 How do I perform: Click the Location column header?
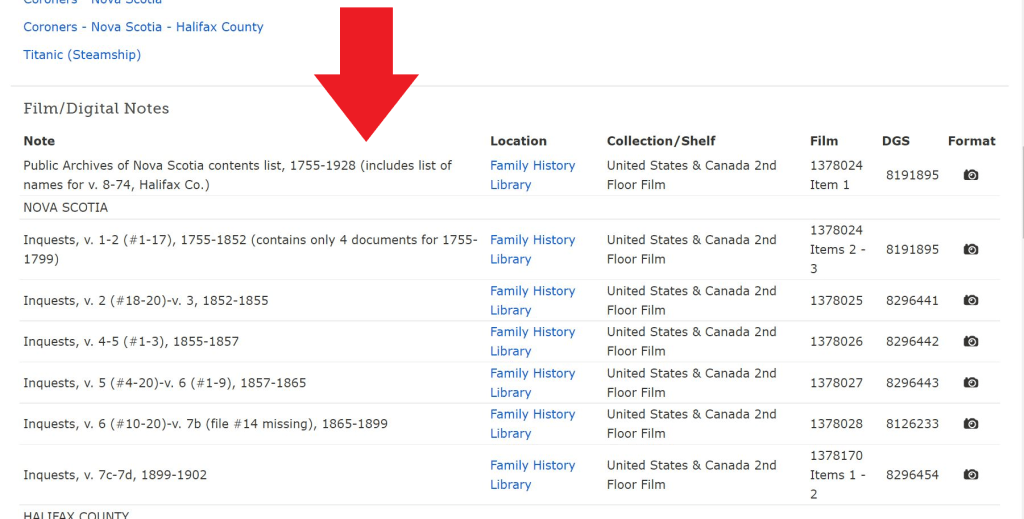518,141
